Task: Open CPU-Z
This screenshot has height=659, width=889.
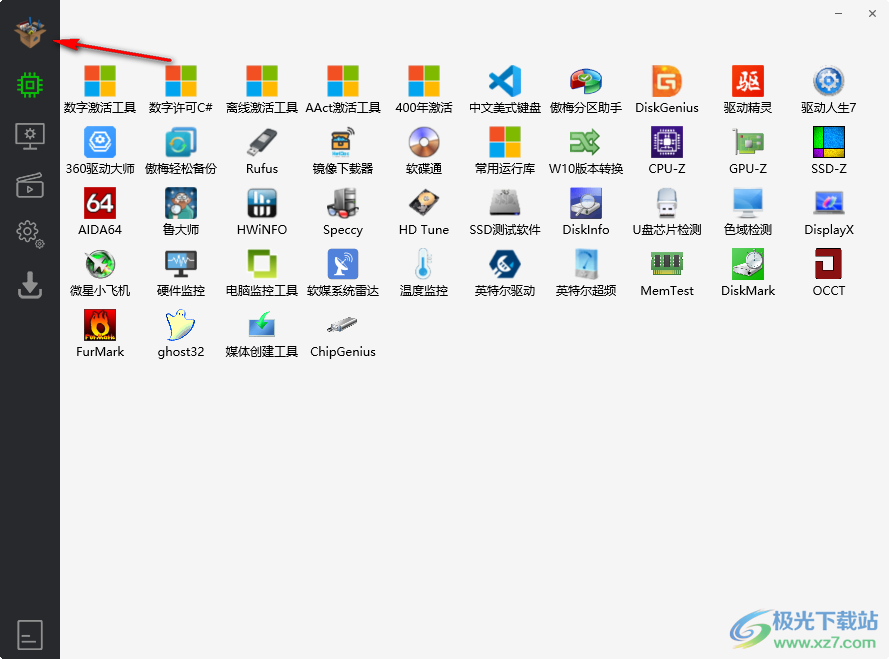Action: (667, 151)
